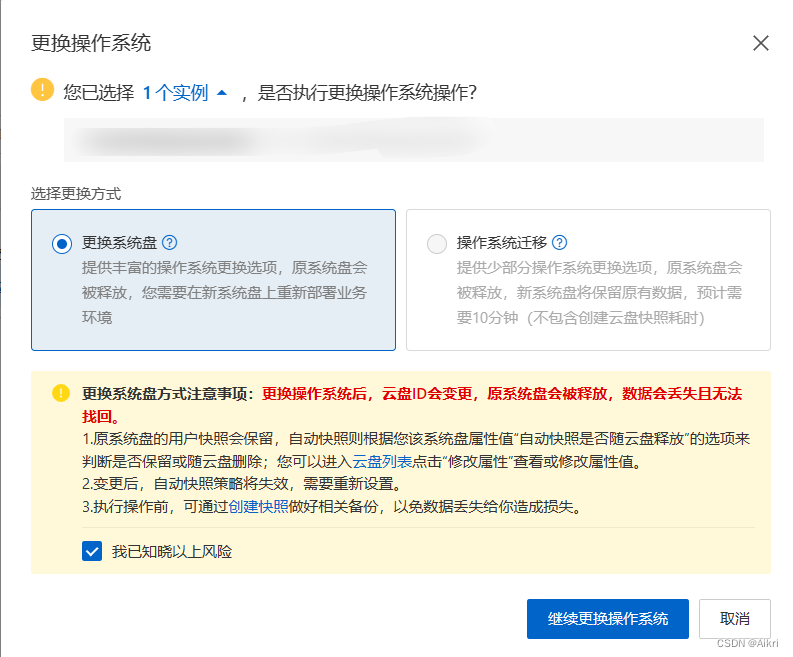Select the 更换系统盘 radio option

62,244
